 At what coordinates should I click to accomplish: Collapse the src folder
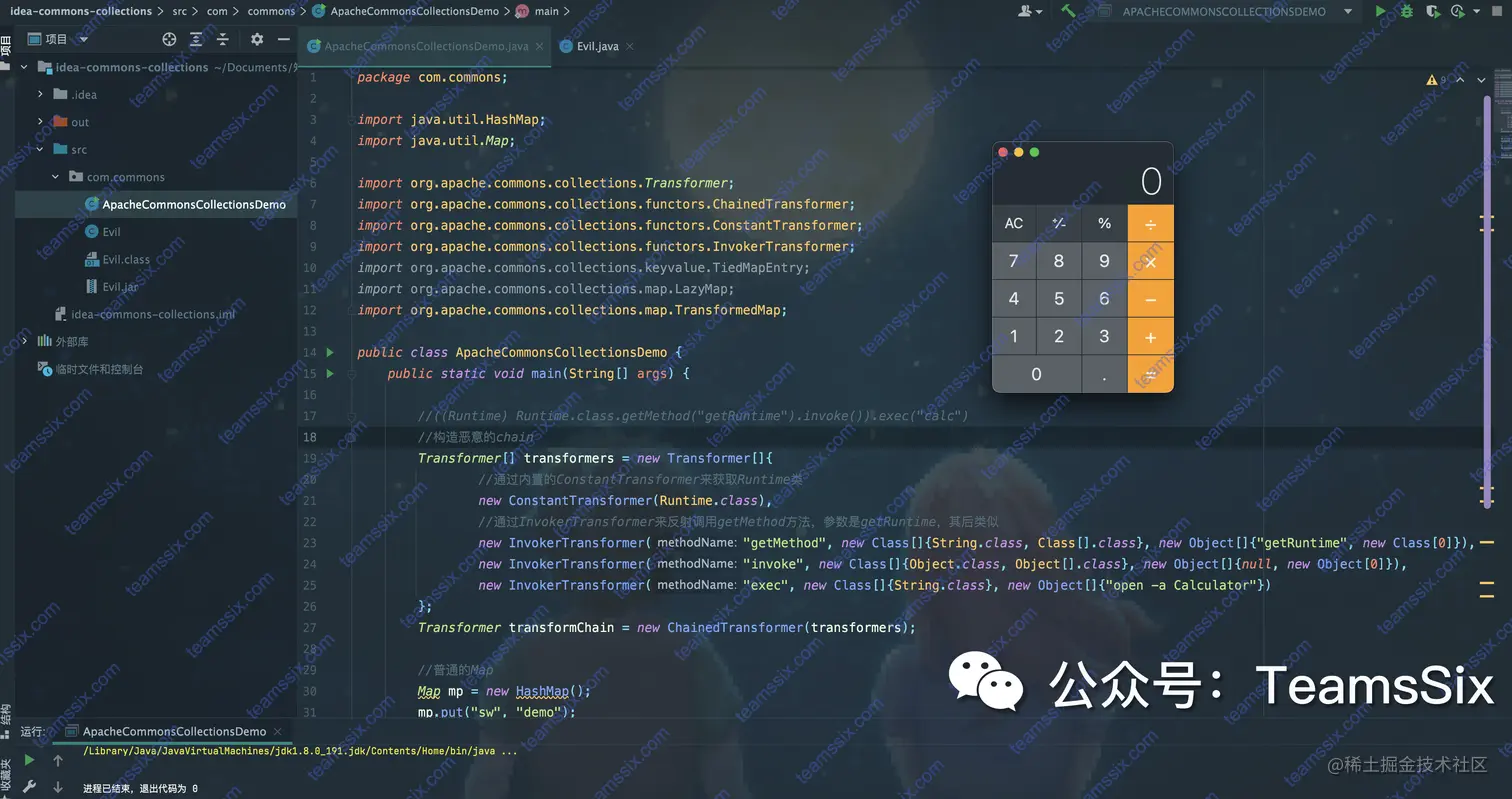pos(40,149)
